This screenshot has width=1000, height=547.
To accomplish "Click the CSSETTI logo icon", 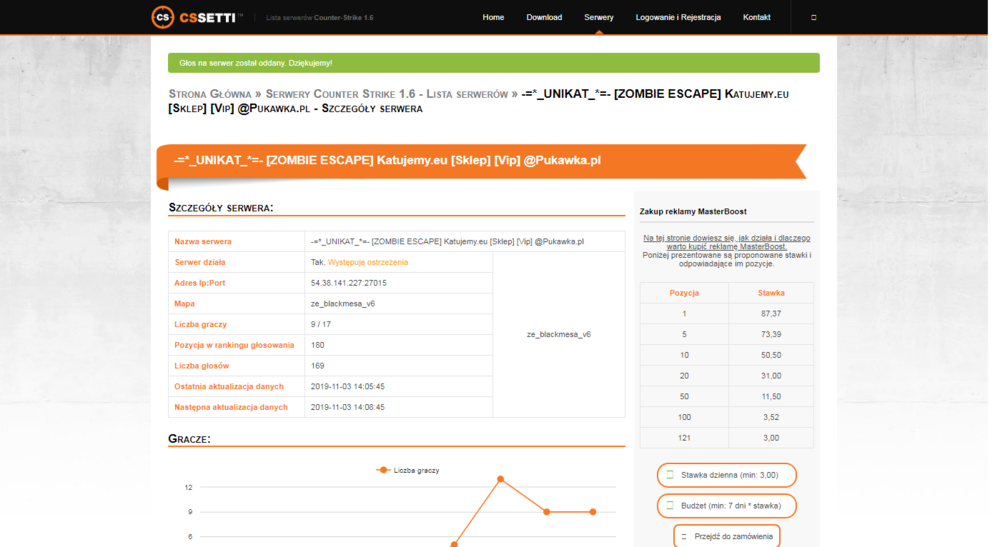I will tap(163, 17).
